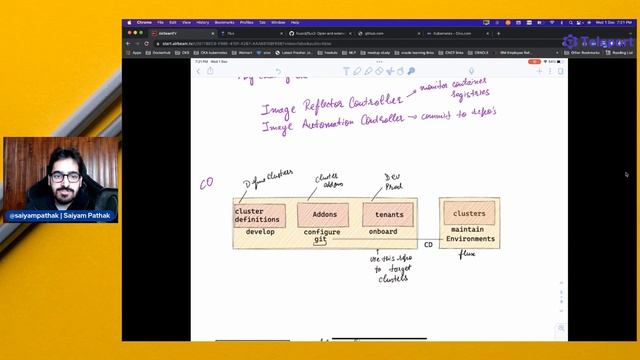Switch to the github.com browser tab

point(388,33)
